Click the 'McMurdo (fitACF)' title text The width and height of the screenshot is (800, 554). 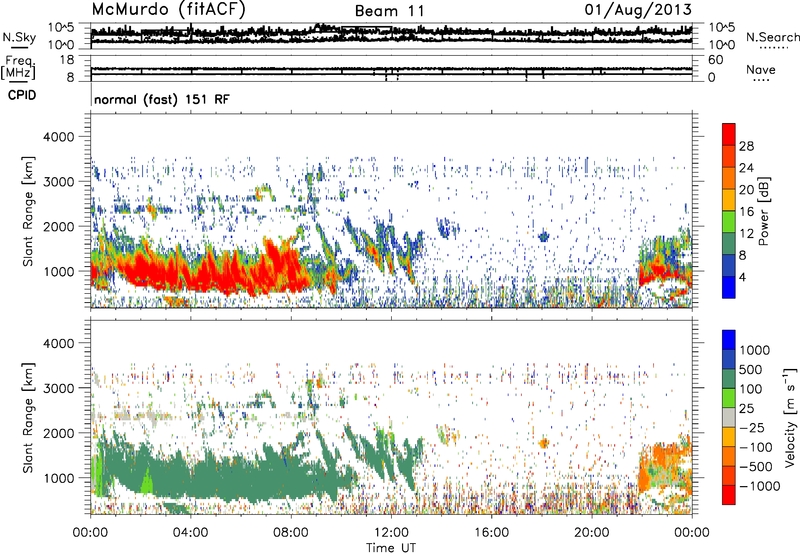(169, 10)
